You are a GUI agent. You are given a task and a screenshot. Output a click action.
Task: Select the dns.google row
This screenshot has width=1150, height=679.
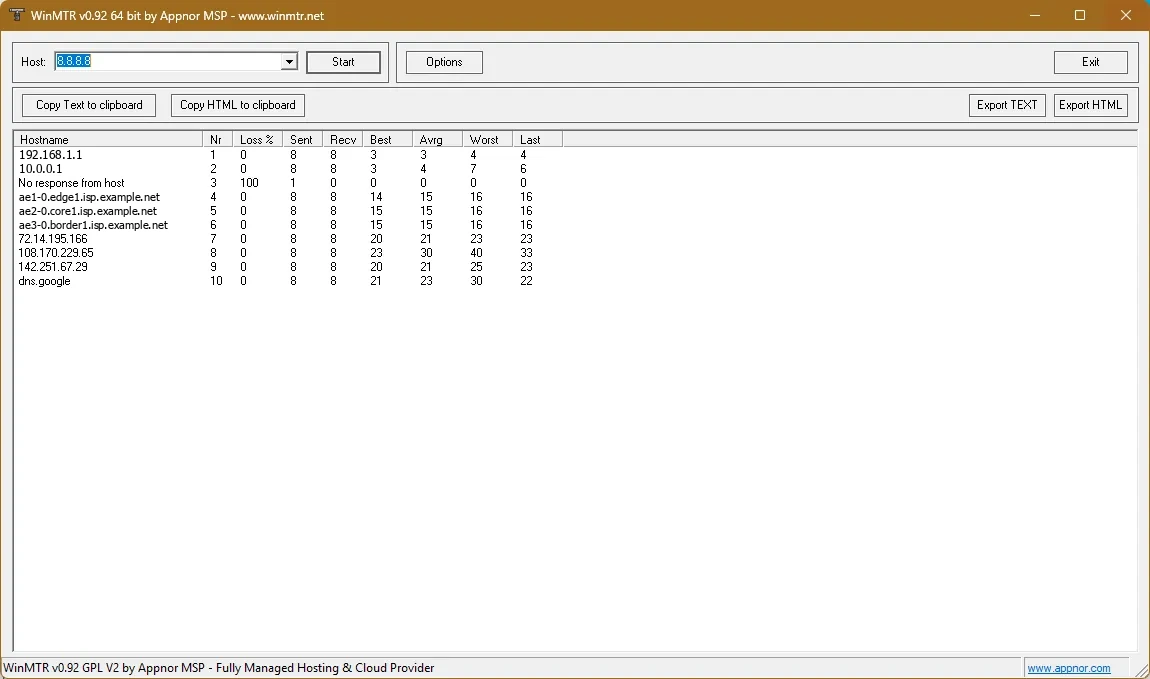click(x=288, y=281)
